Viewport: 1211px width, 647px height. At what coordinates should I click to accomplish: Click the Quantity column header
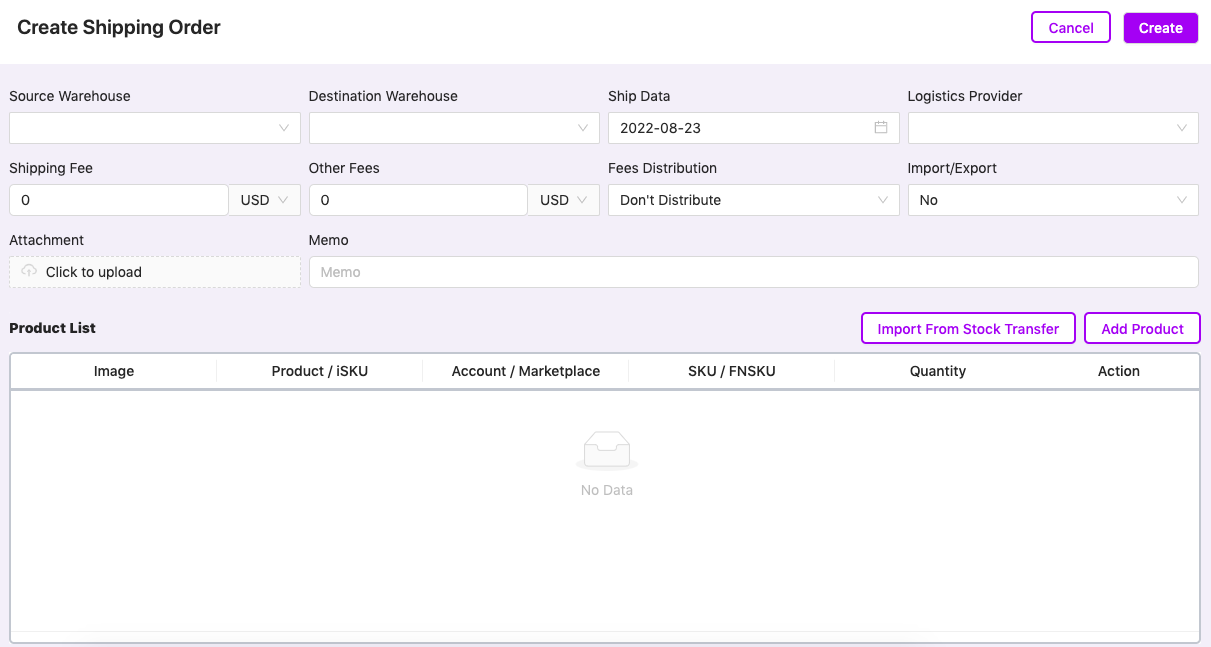[x=938, y=371]
